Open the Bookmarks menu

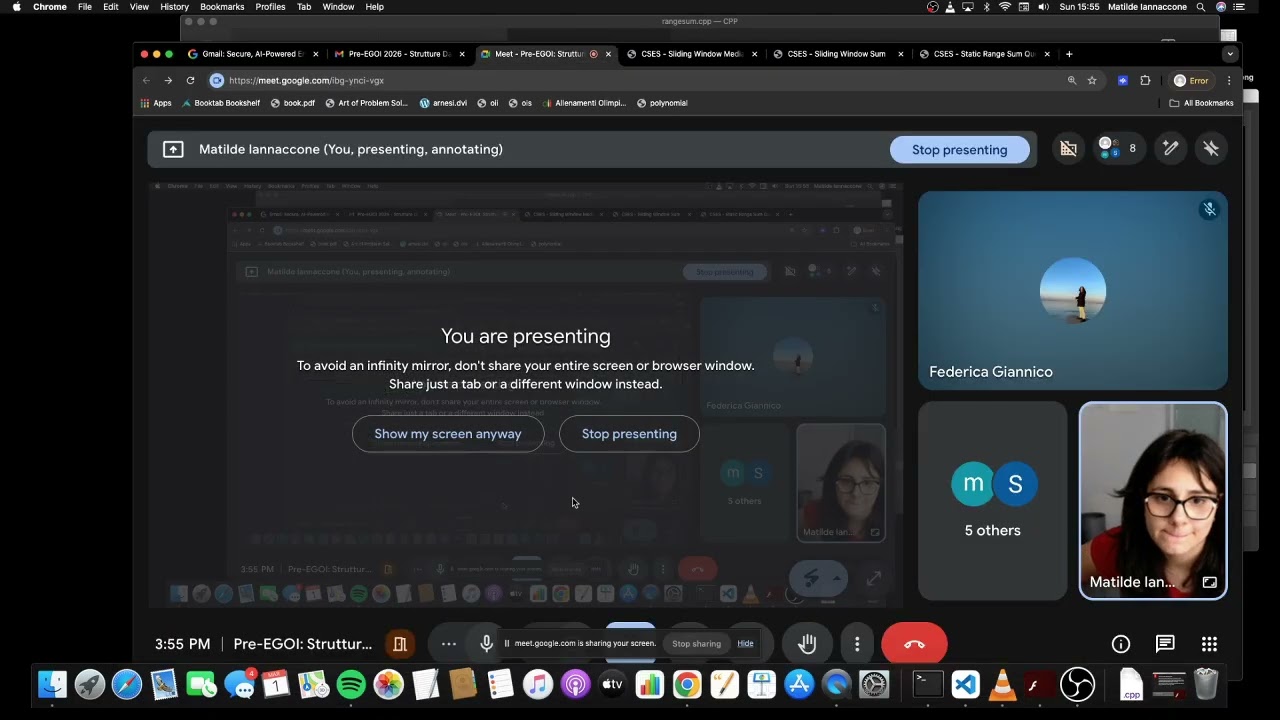pos(222,7)
